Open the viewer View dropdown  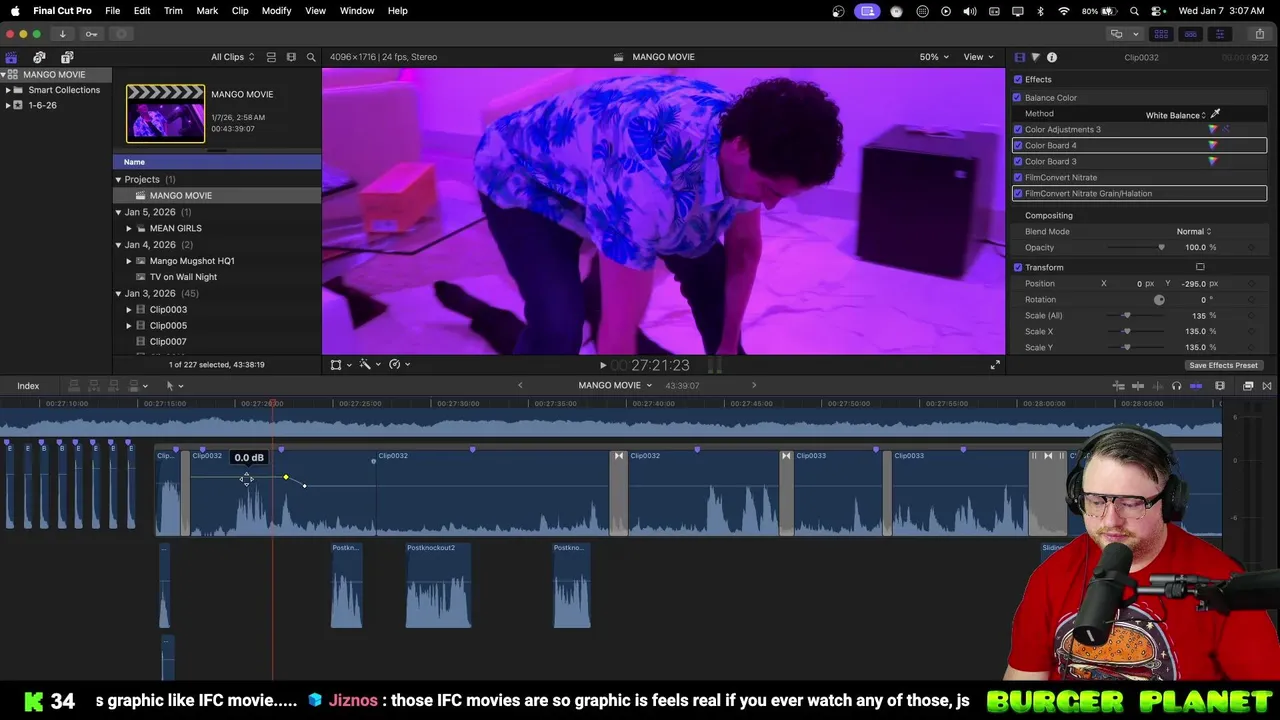point(978,57)
